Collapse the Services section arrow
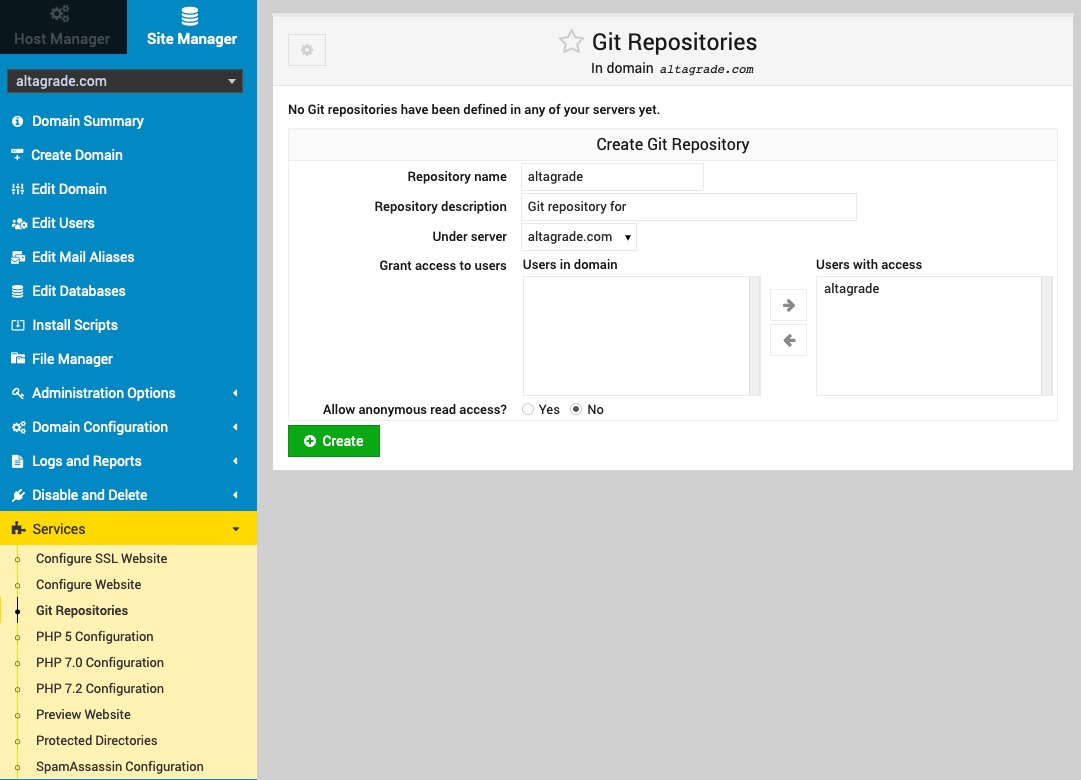This screenshot has width=1081, height=780. (236, 529)
